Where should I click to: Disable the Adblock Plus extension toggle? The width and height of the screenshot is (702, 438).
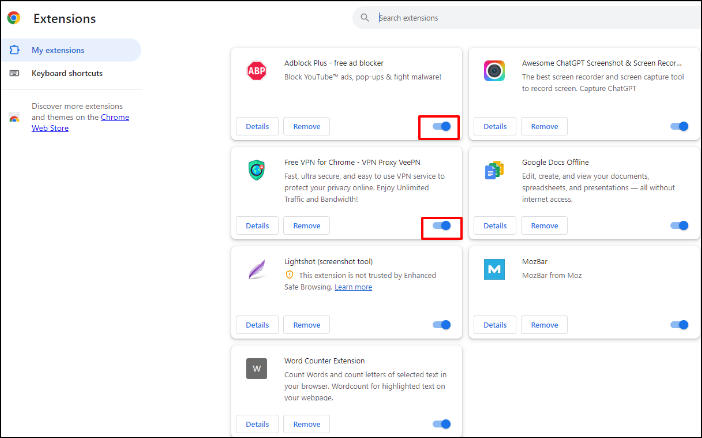(441, 127)
